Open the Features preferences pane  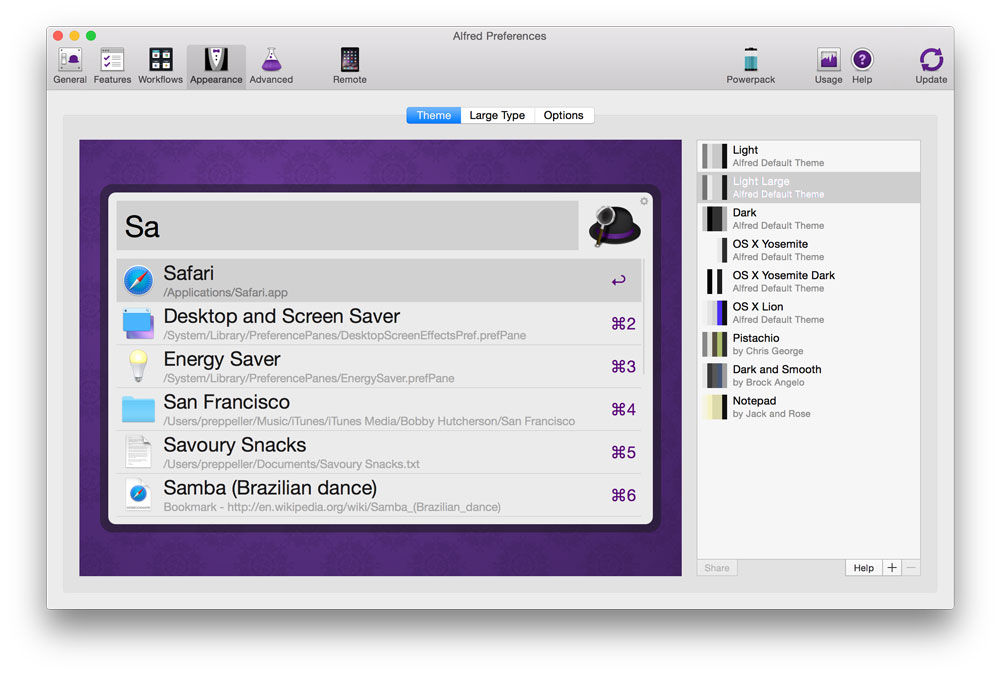[112, 66]
